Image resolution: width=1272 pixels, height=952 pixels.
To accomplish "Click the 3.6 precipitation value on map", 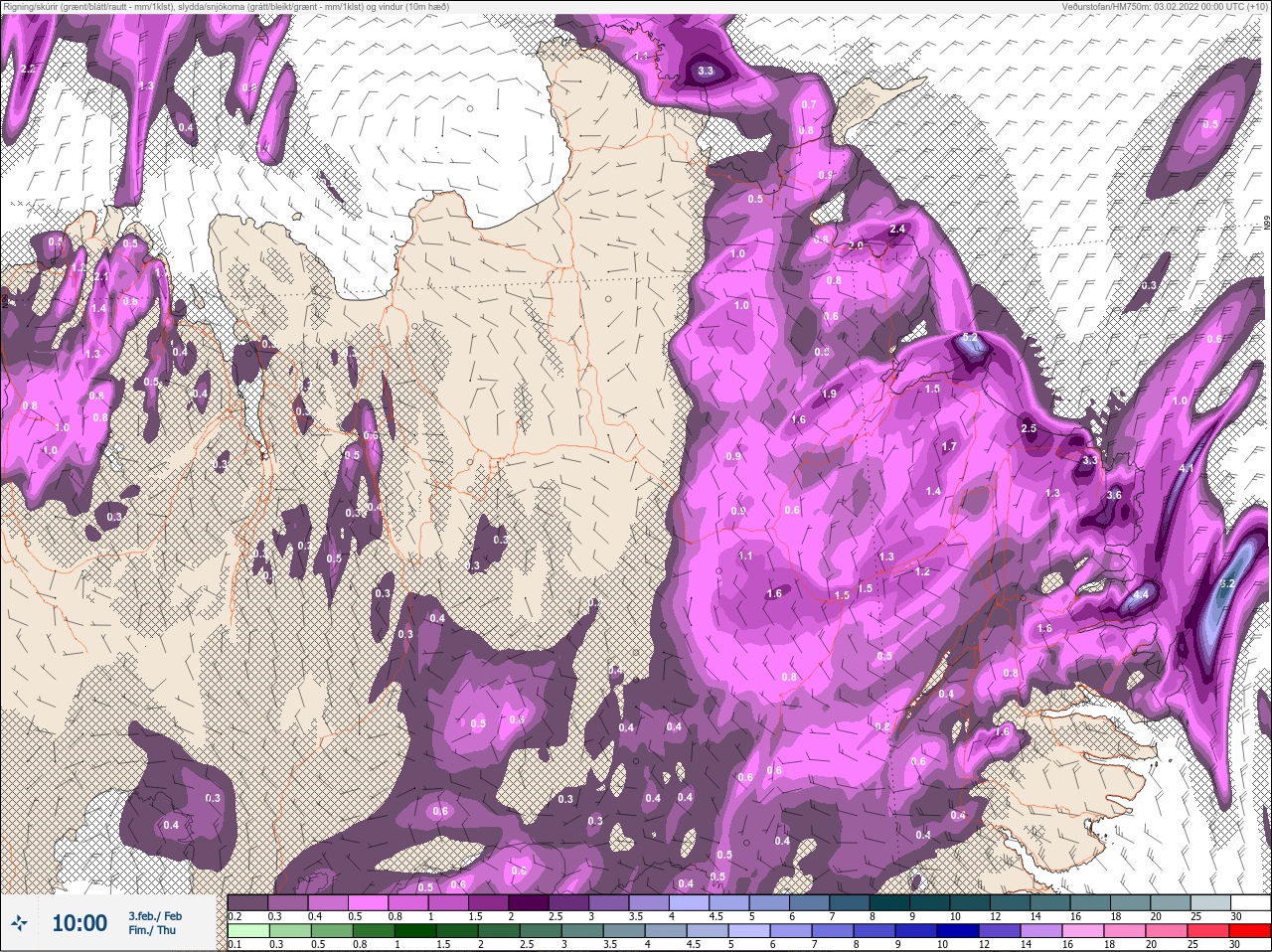I will [1114, 495].
